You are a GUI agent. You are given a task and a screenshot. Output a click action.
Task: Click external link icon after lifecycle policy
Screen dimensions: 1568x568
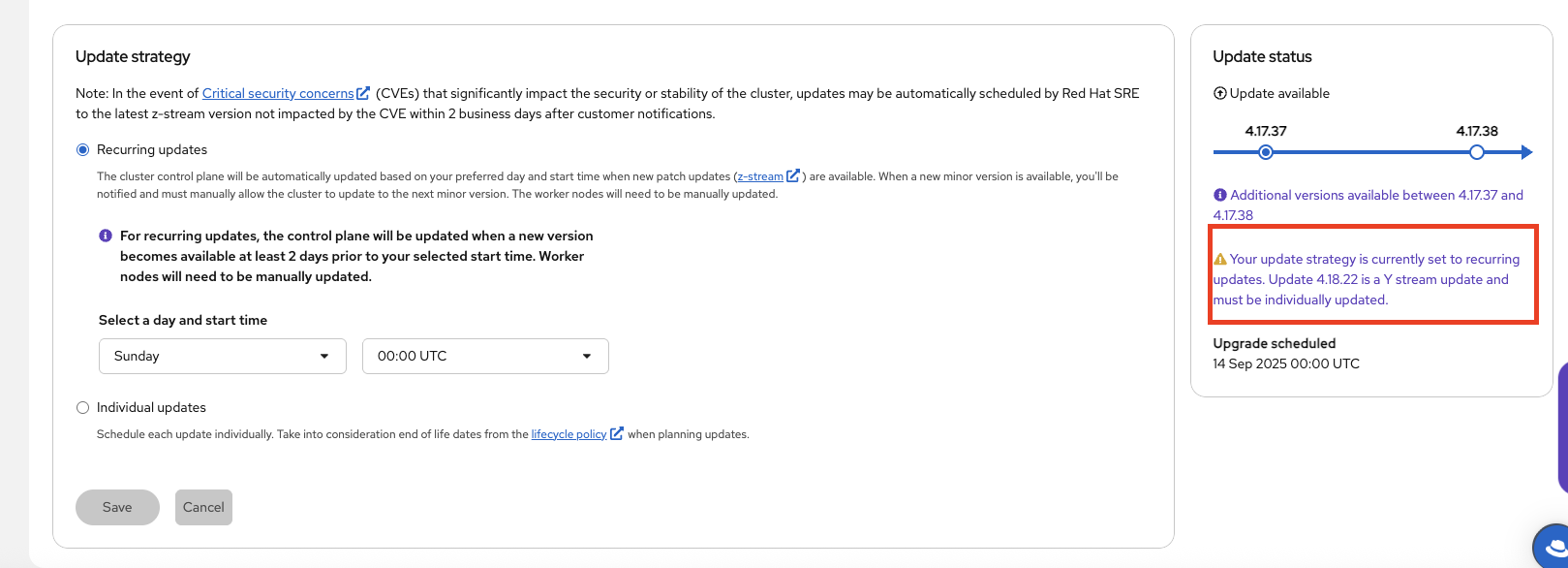617,434
